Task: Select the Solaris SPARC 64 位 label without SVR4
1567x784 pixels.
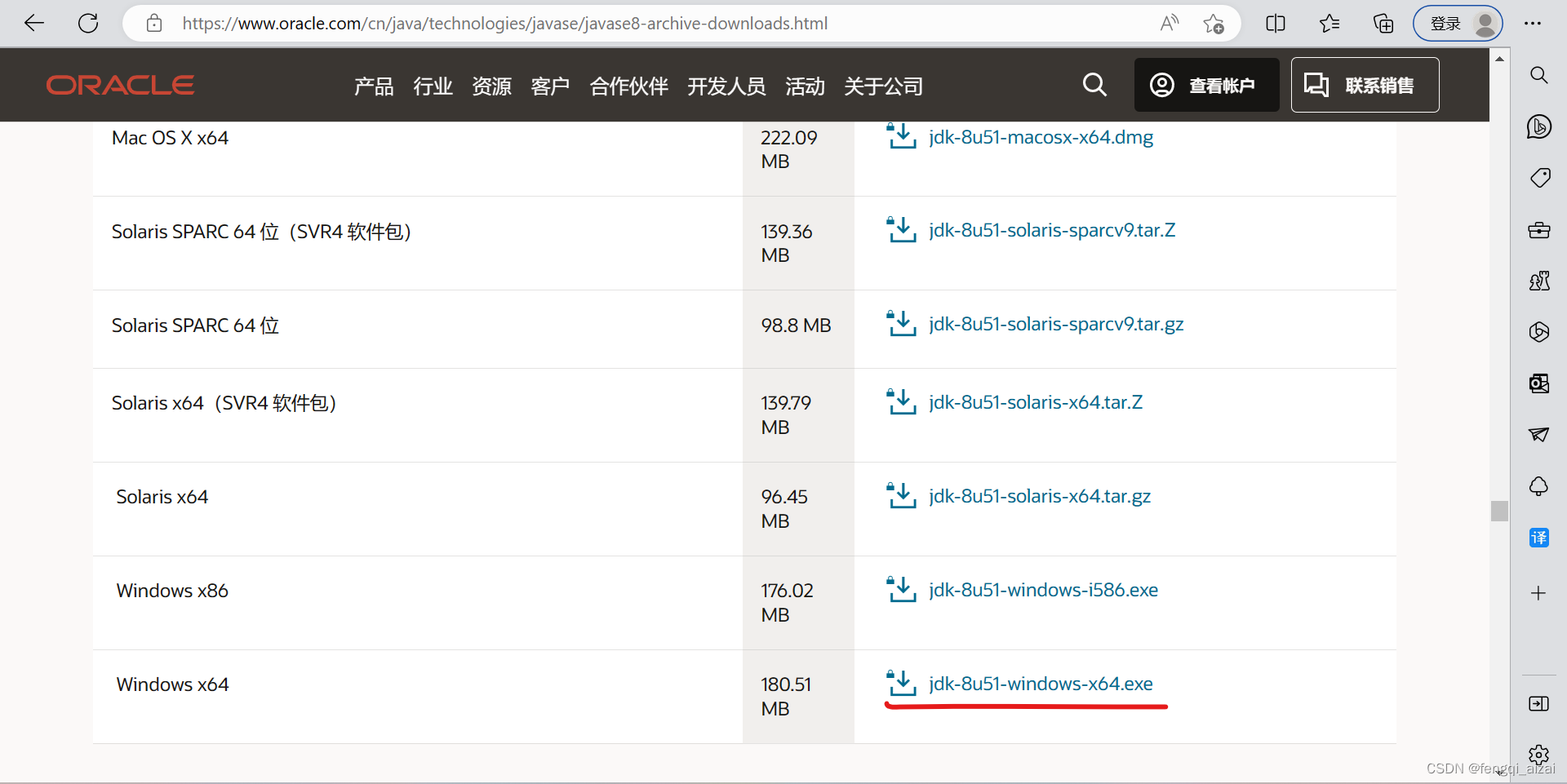Action: click(195, 326)
